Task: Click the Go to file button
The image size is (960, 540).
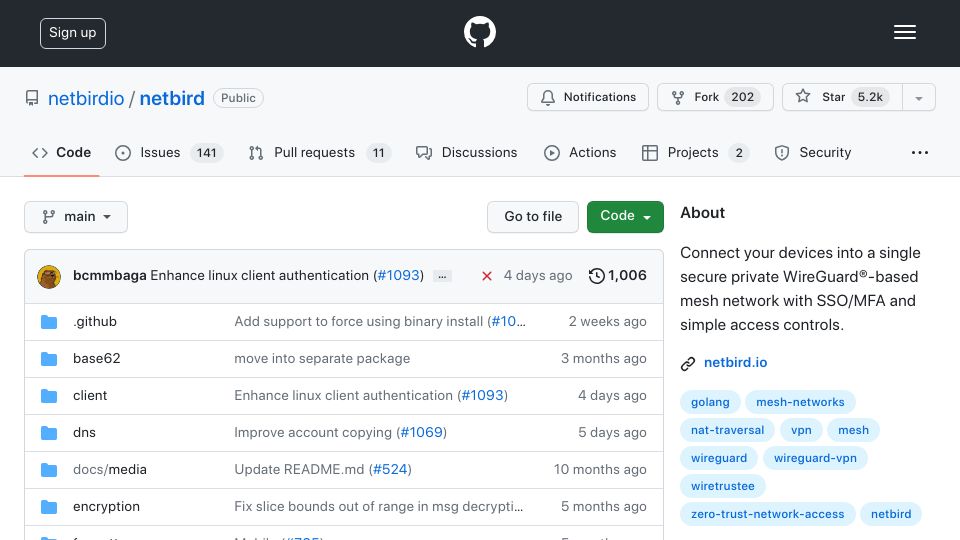Action: click(533, 217)
